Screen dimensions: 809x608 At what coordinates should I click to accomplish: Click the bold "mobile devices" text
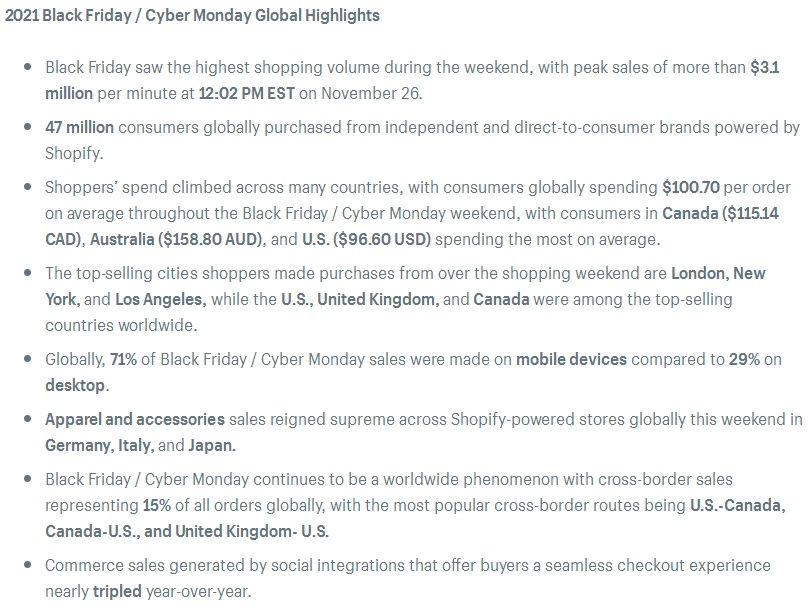click(571, 359)
